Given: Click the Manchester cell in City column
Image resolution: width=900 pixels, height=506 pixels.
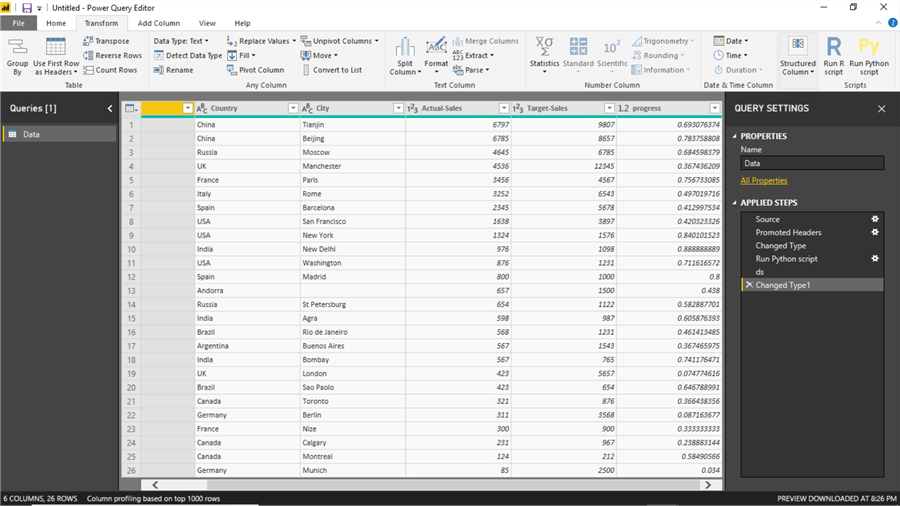Looking at the screenshot, I should tap(352, 166).
